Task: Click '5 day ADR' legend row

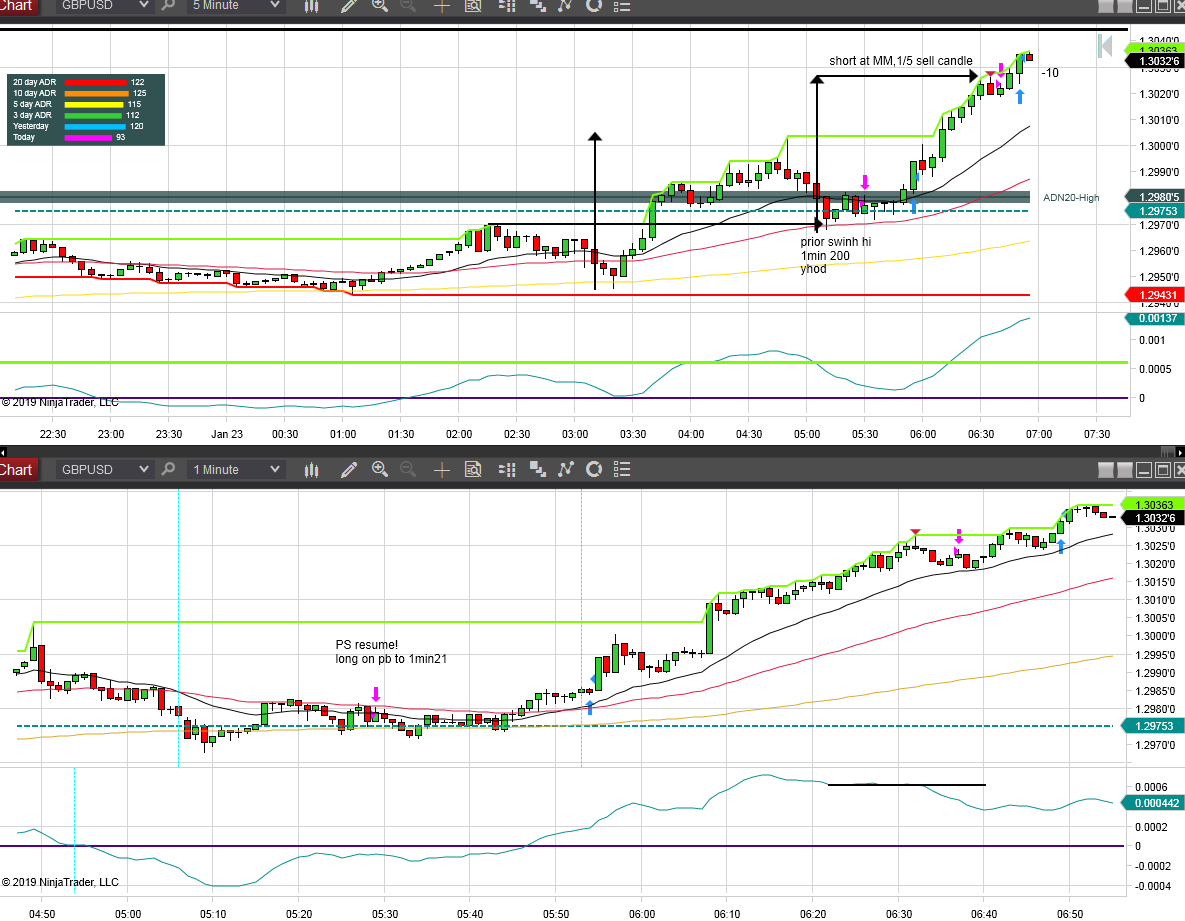Action: click(79, 104)
